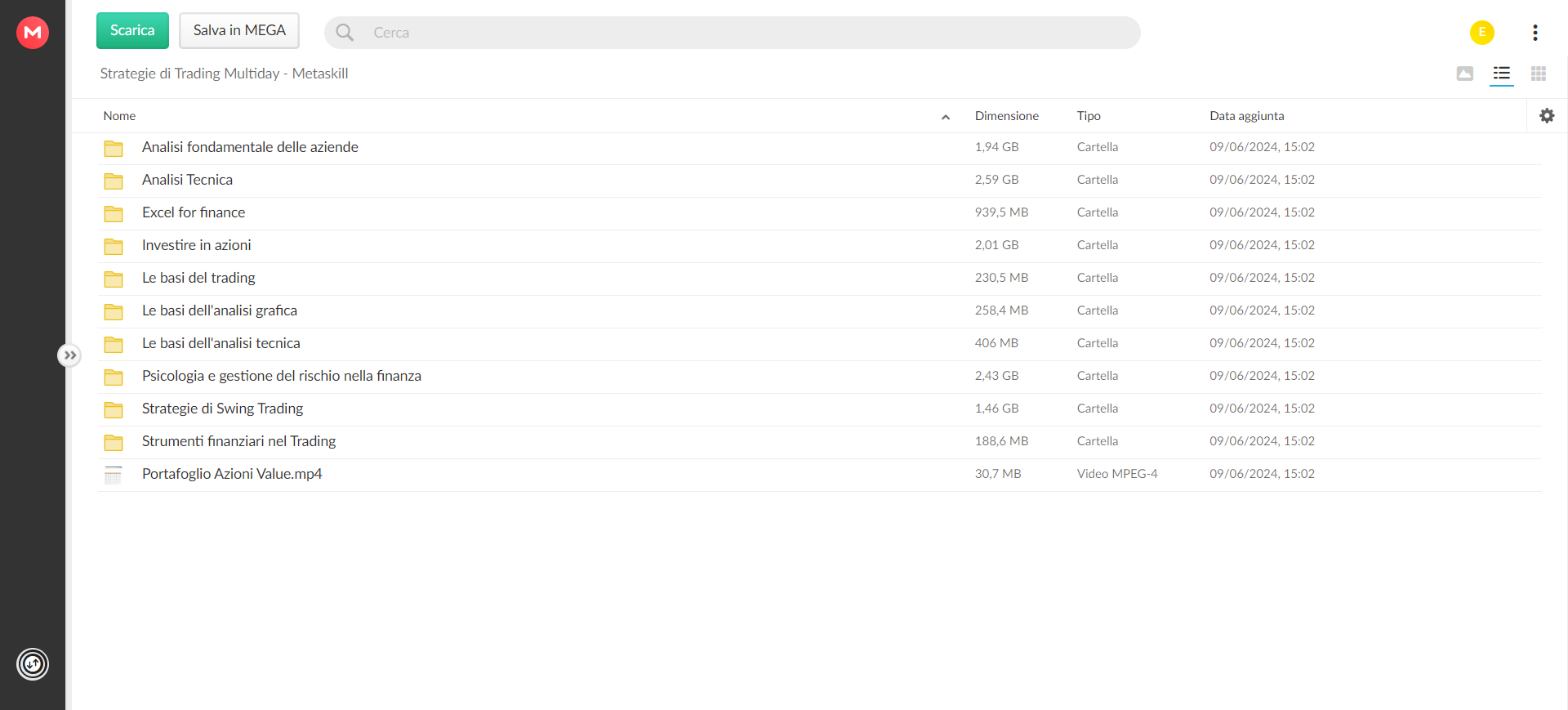The width and height of the screenshot is (1568, 710).
Task: Click folder icon of Le basi dell'analisi tecnica
Action: 114,344
